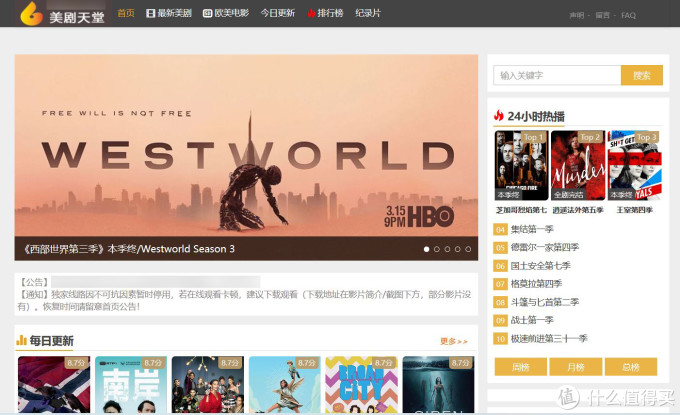Focus the 输入关键字 search field

pyautogui.click(x=557, y=75)
